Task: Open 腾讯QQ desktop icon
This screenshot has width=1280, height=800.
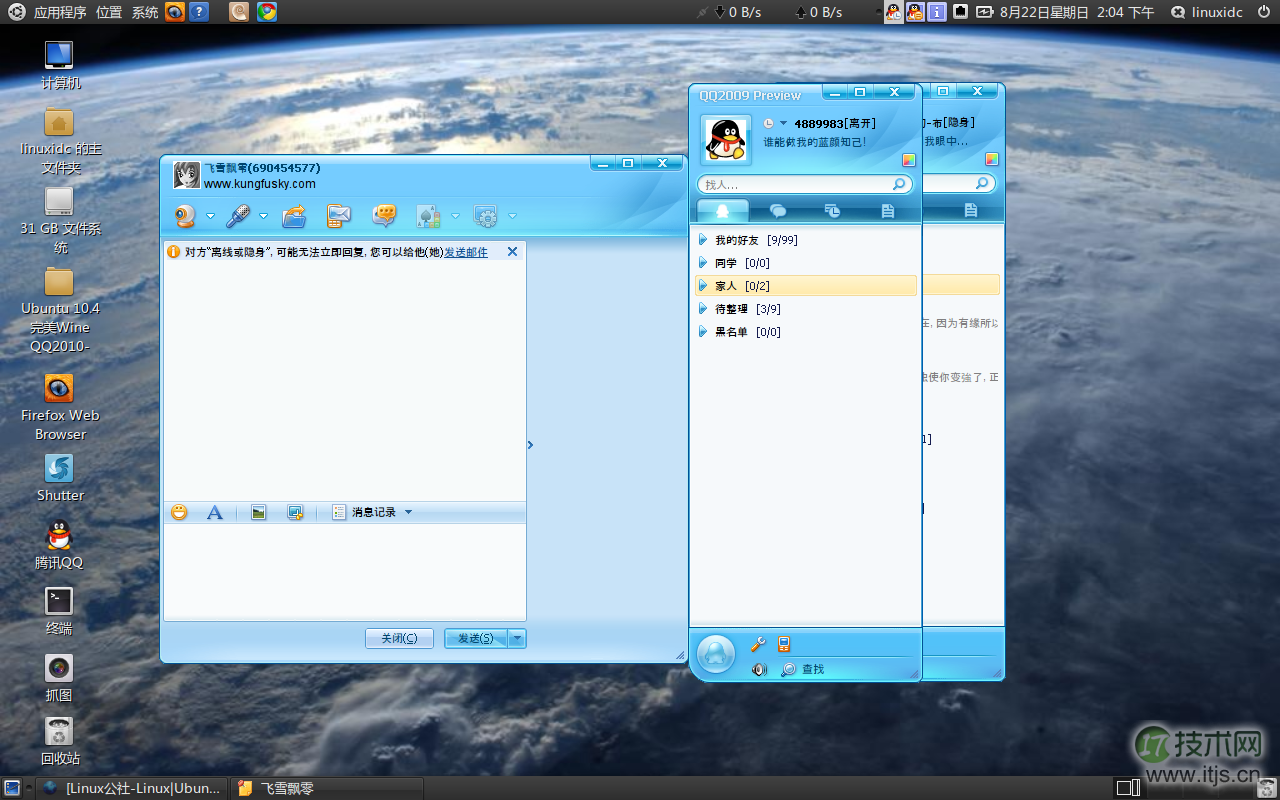Action: [x=59, y=544]
